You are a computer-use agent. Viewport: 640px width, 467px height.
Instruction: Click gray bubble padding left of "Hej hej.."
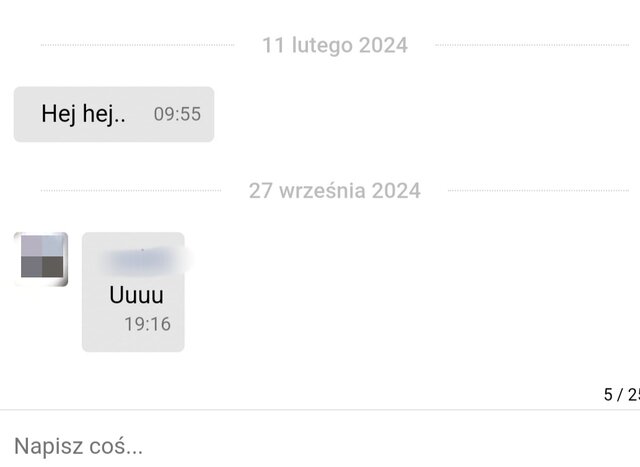coord(27,114)
